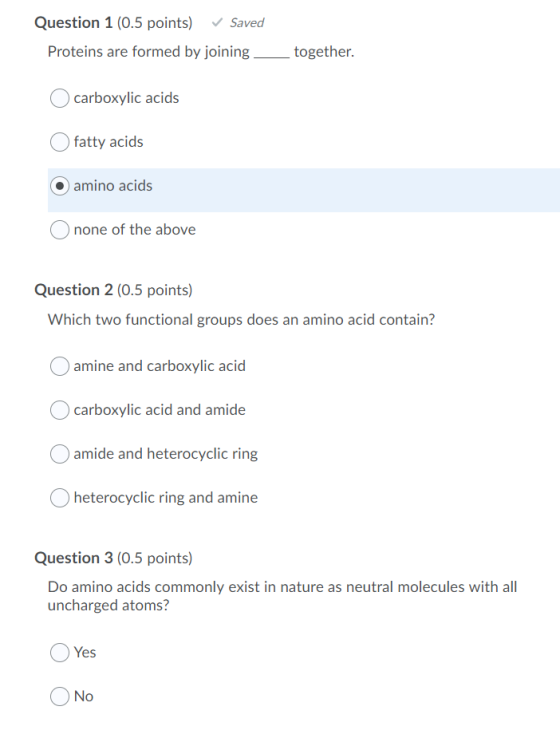Click the Saved checkmark icon
560x734 pixels.
point(217,22)
